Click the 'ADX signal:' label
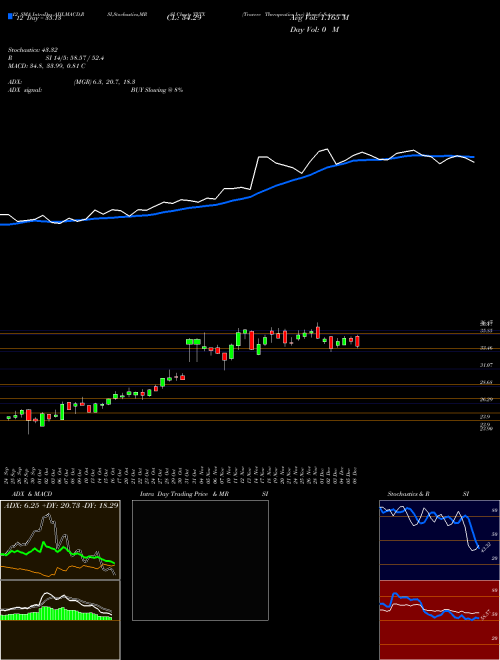The image size is (500, 660). pyautogui.click(x=25, y=90)
